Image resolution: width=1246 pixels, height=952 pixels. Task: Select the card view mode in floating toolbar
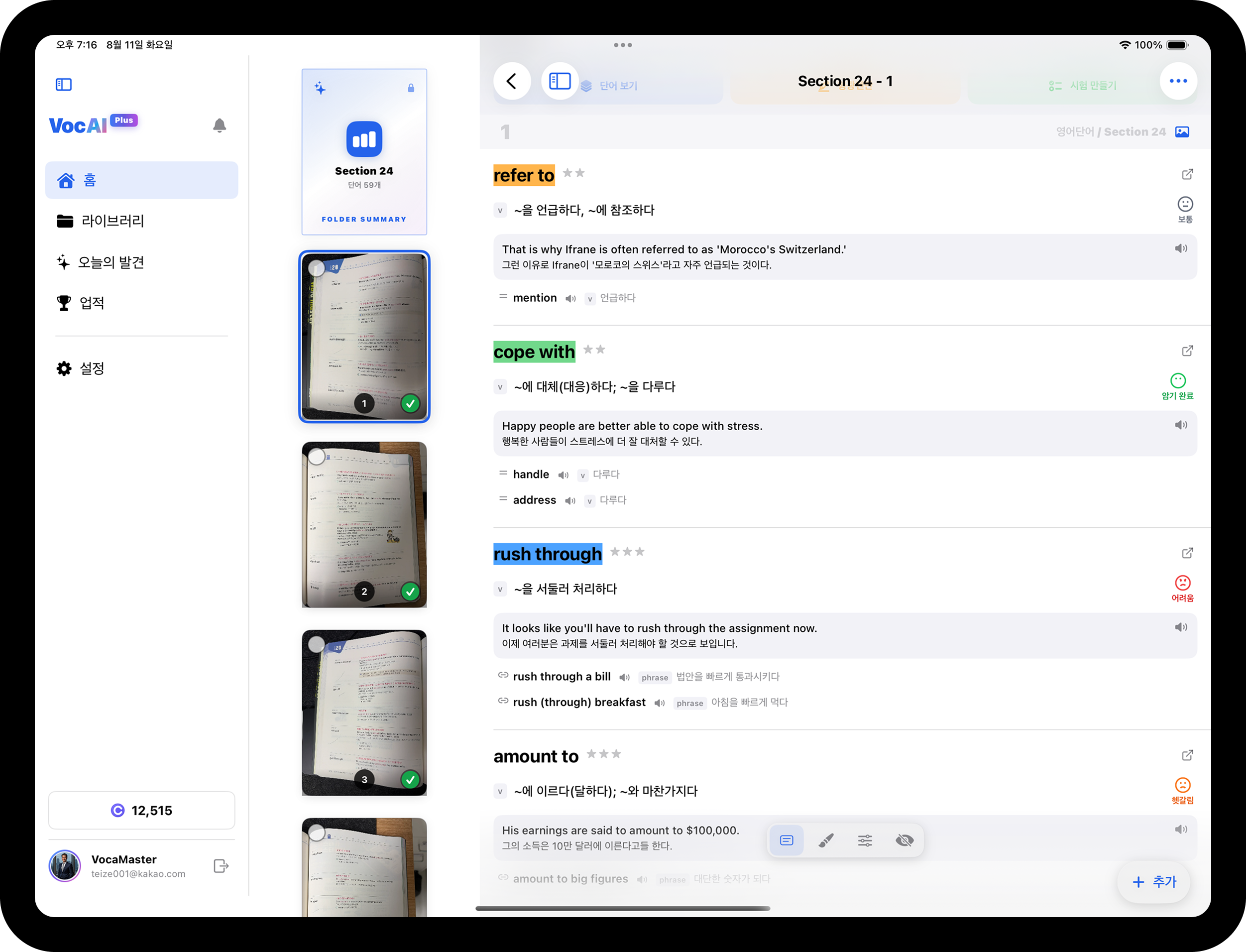point(787,840)
